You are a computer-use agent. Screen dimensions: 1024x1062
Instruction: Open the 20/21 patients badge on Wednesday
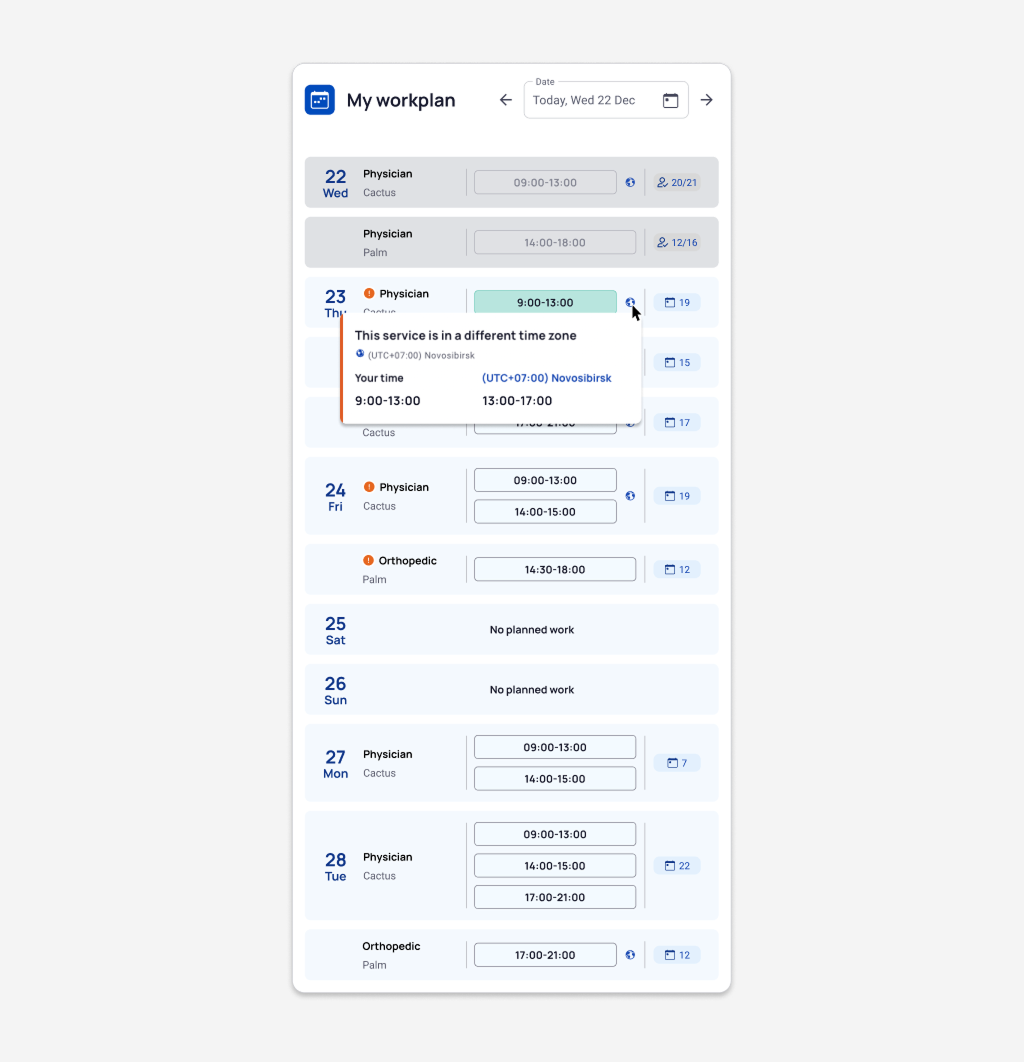tap(677, 183)
